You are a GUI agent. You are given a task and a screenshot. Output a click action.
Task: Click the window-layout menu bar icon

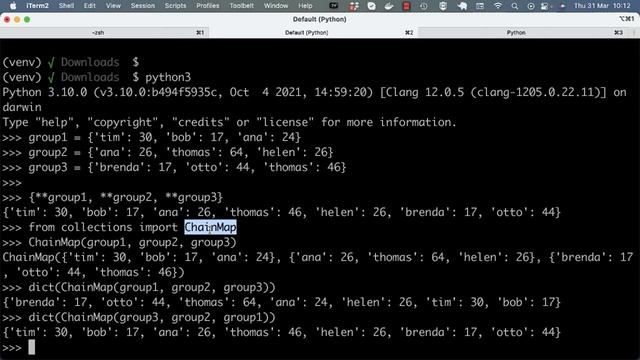point(480,6)
